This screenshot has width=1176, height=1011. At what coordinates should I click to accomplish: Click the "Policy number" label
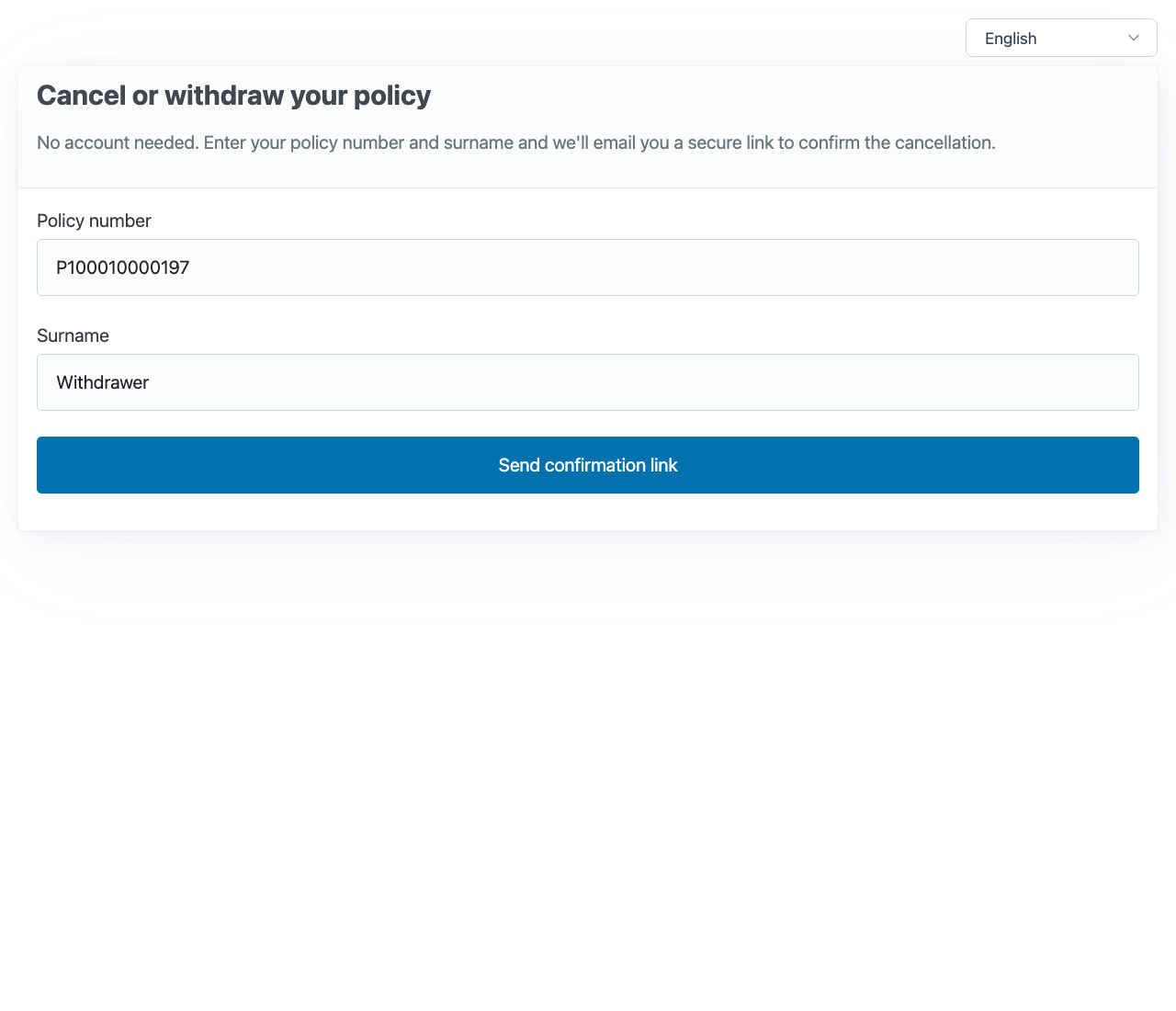[x=94, y=221]
